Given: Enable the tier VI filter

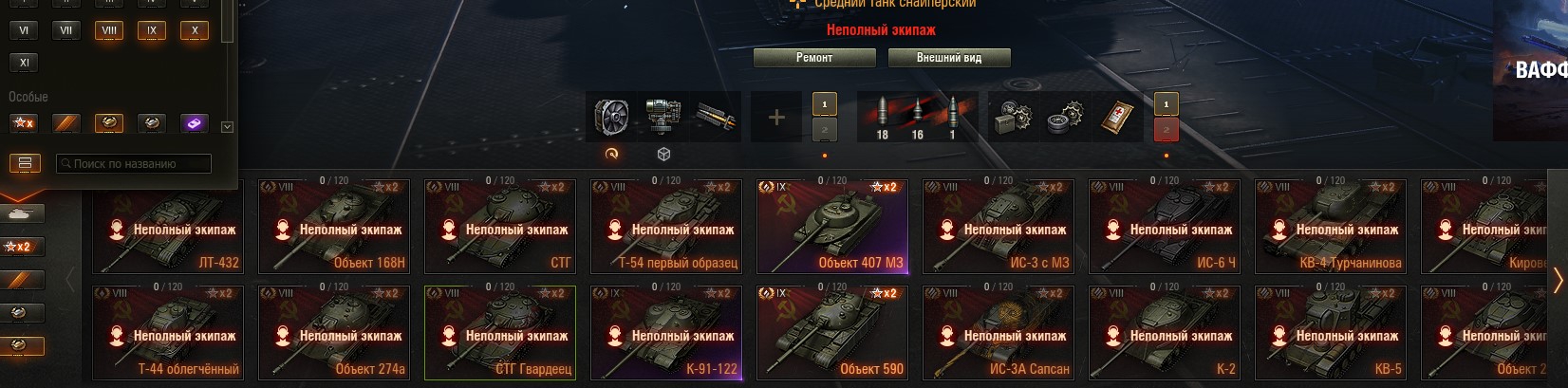Looking at the screenshot, I should pyautogui.click(x=24, y=30).
